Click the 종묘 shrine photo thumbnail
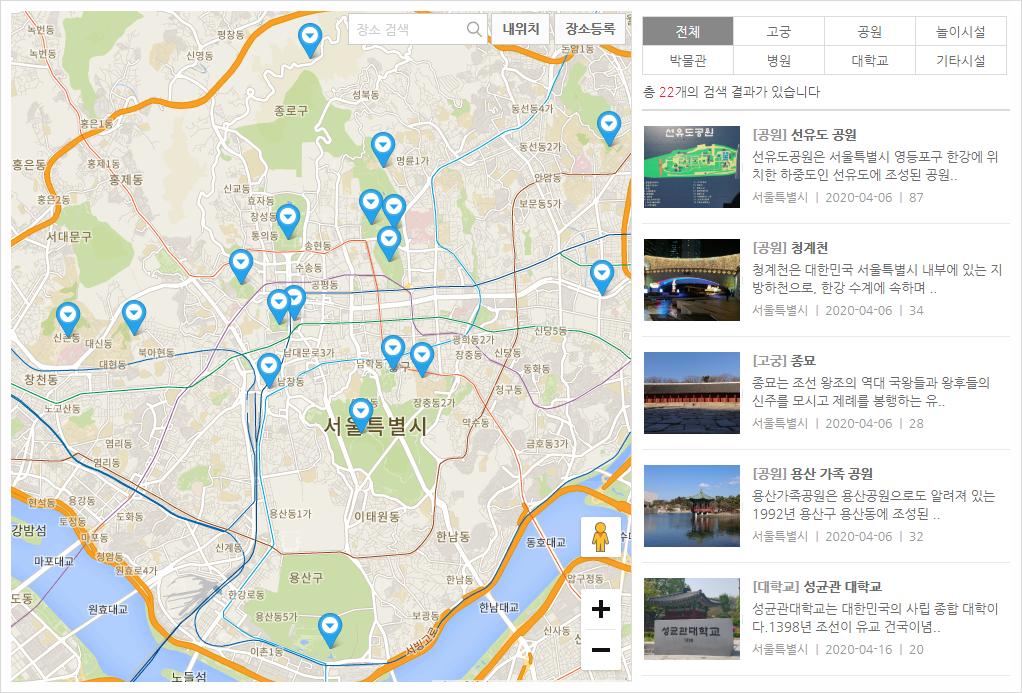 pos(692,392)
